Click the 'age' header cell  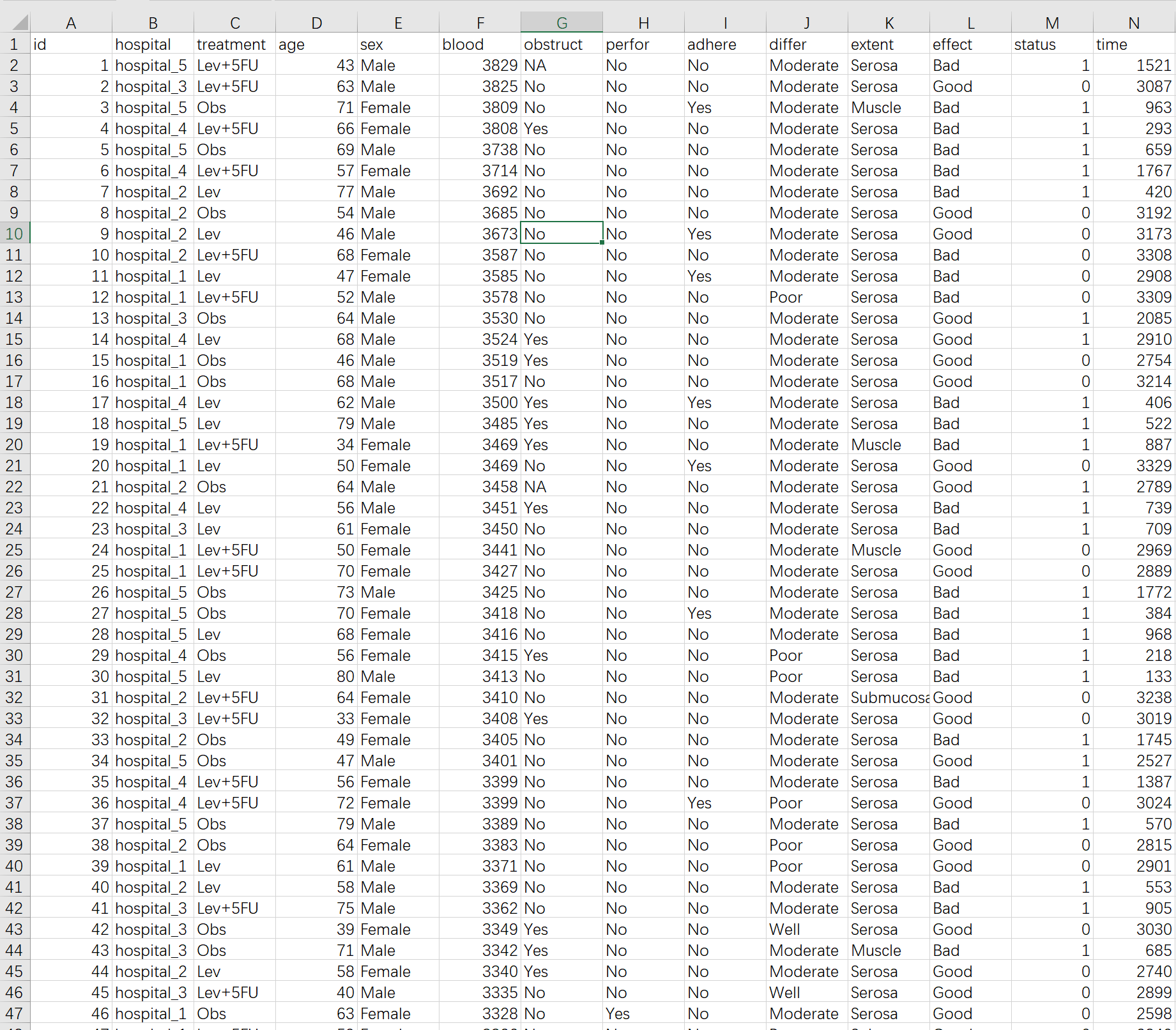[x=316, y=44]
